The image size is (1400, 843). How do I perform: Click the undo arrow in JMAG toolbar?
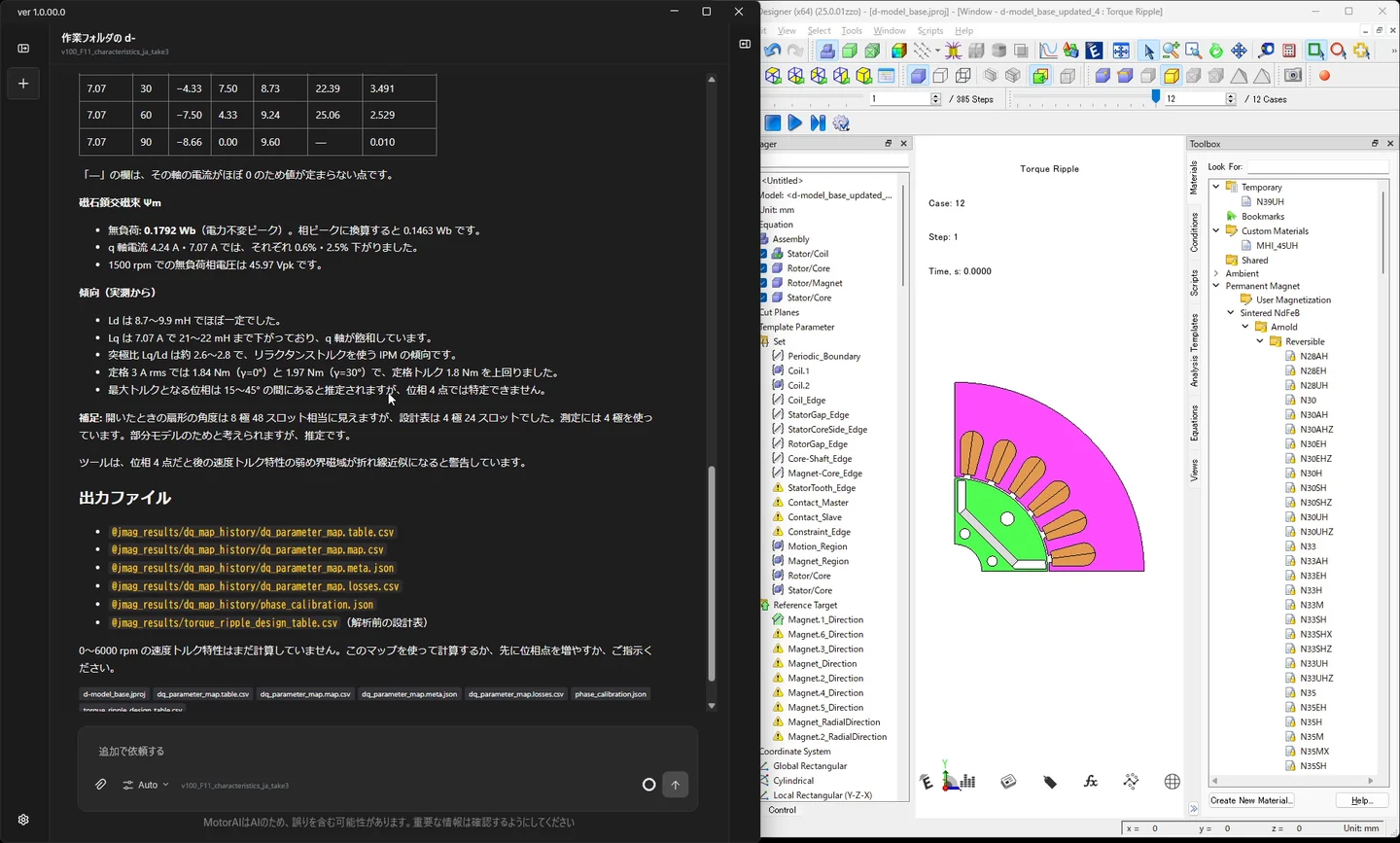[x=773, y=51]
